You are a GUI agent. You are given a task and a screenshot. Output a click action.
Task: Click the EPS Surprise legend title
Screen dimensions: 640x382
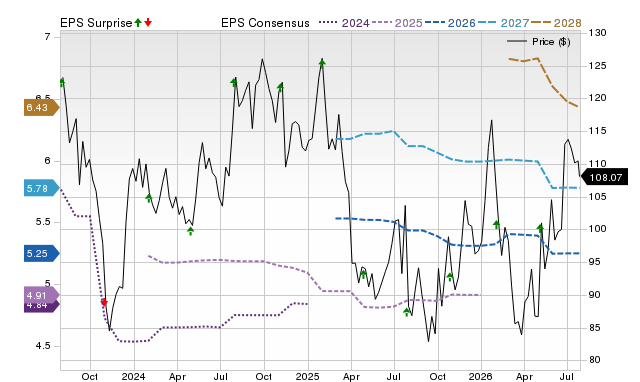coord(96,23)
